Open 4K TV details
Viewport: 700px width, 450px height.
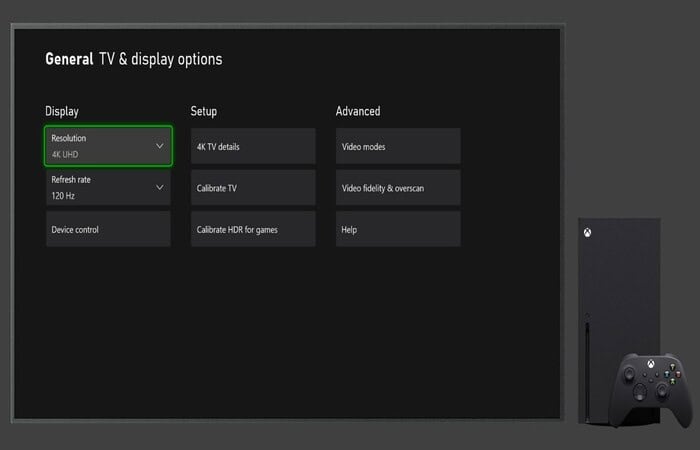tap(253, 146)
